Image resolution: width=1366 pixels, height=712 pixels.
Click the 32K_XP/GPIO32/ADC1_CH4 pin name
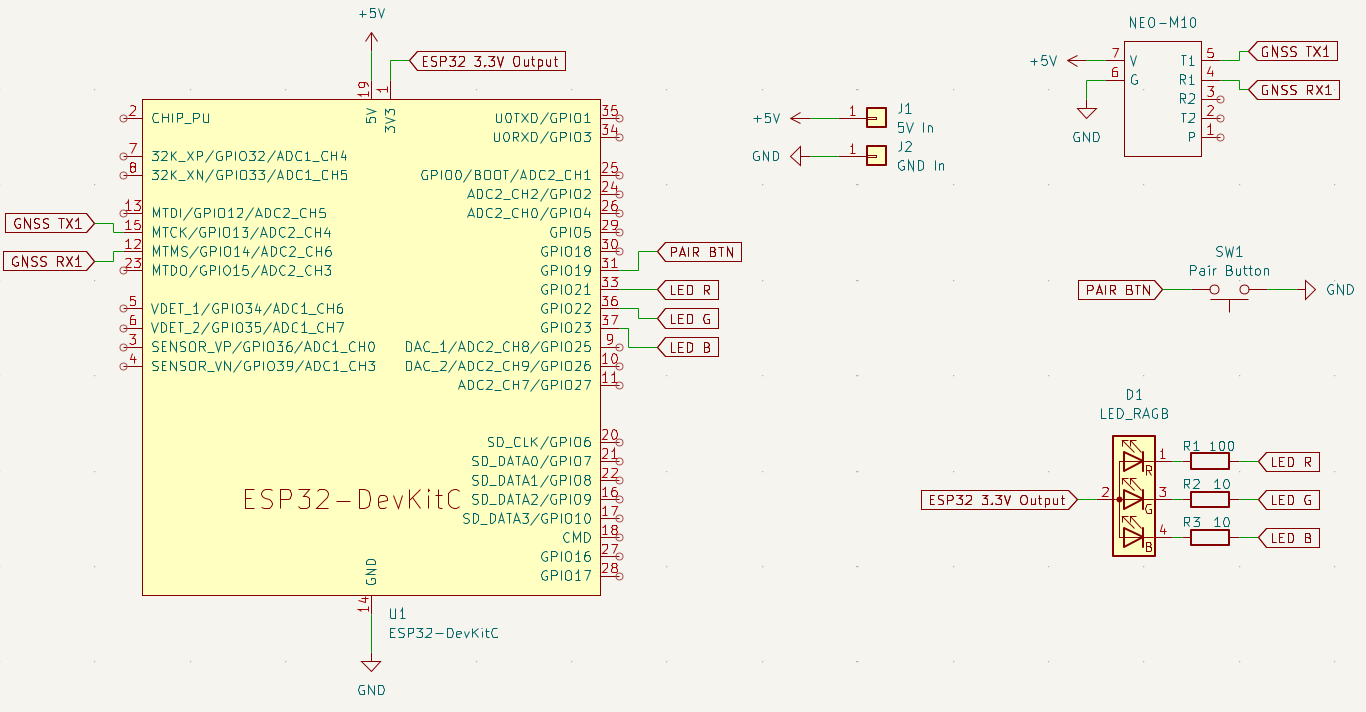(x=250, y=156)
